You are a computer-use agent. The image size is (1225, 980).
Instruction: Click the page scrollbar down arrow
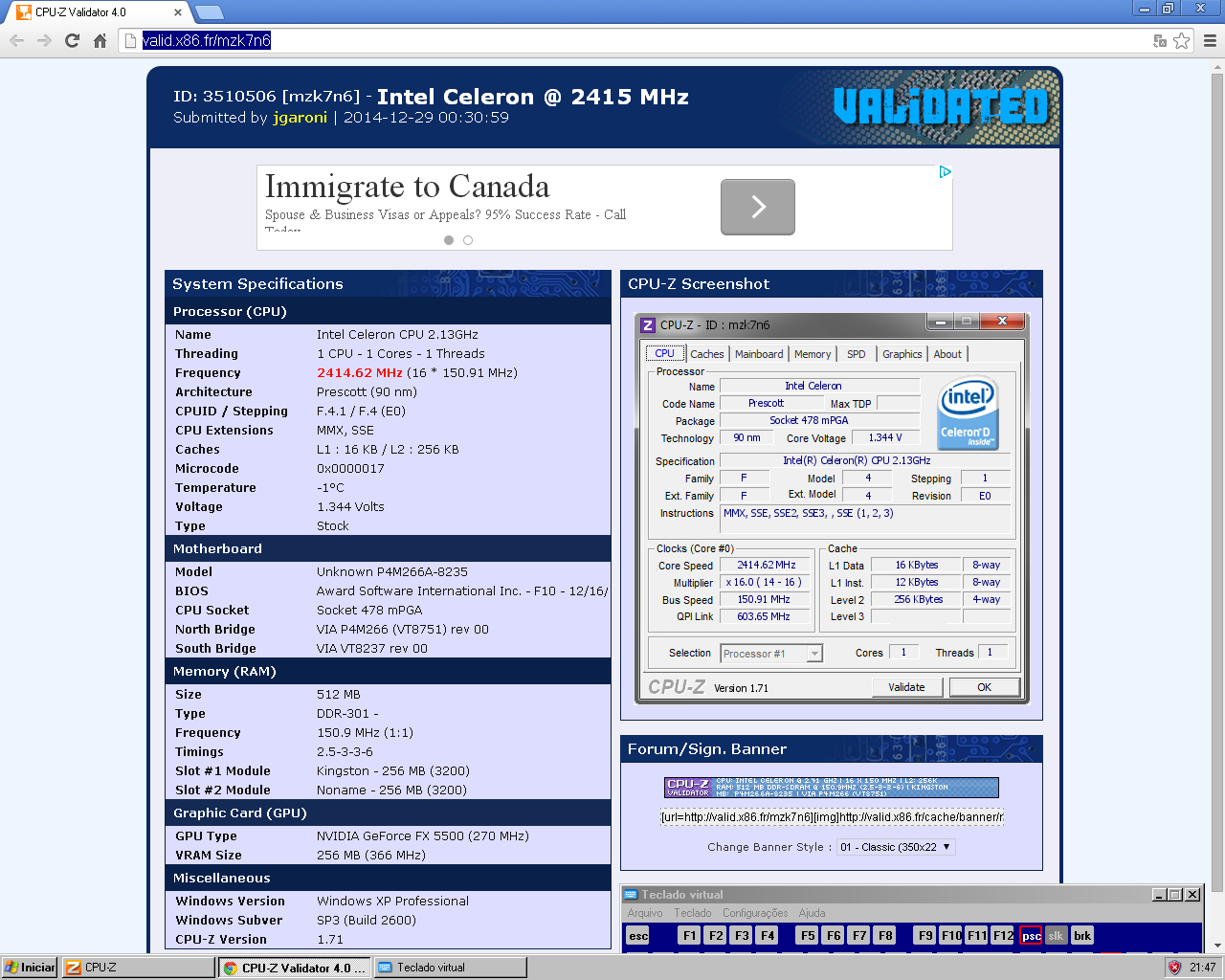pos(1217,946)
